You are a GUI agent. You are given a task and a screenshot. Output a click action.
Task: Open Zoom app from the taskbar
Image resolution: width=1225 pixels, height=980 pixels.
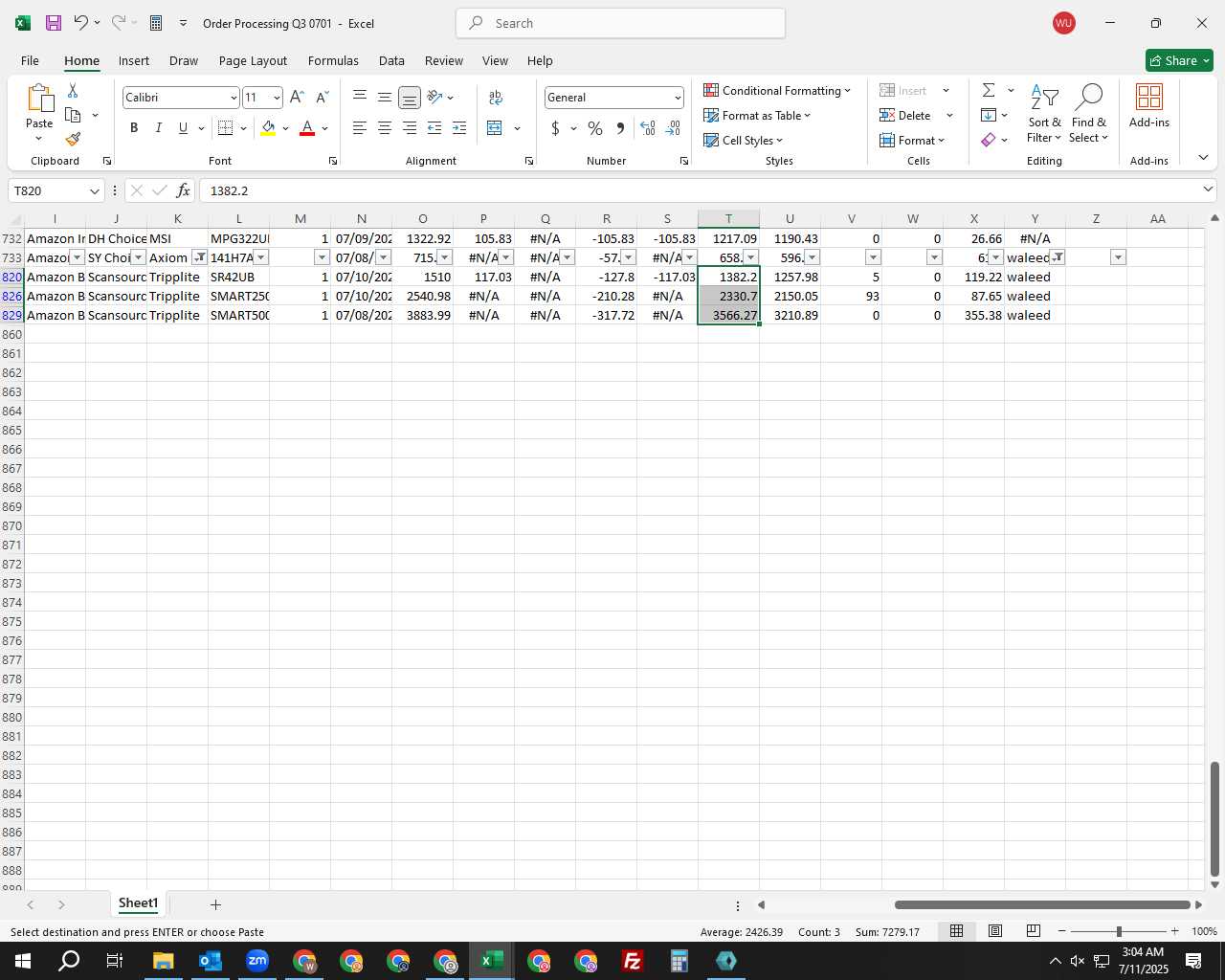point(257,961)
